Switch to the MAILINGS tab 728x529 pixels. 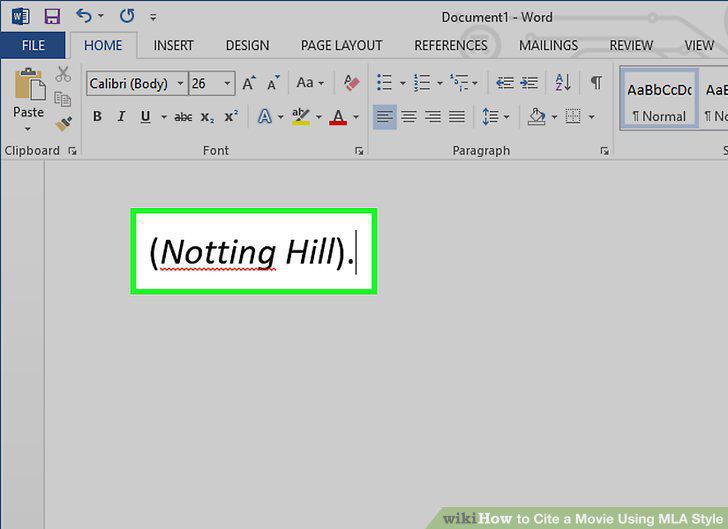pos(548,46)
